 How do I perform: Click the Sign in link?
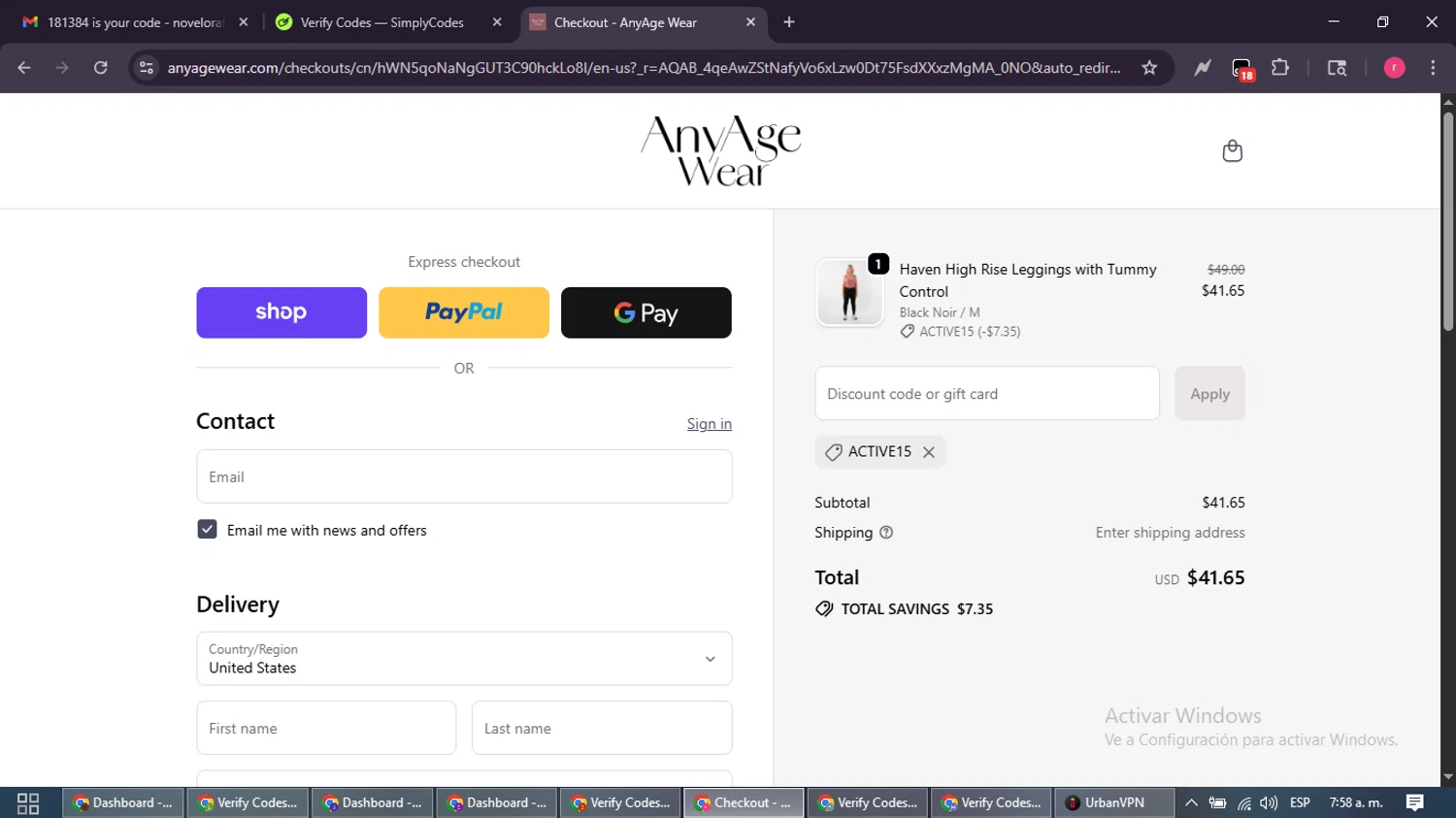710,424
